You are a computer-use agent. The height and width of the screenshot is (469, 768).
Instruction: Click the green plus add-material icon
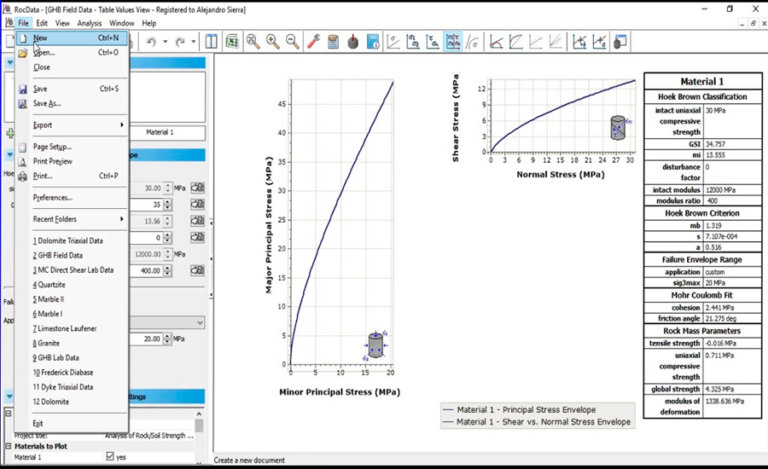pos(10,133)
